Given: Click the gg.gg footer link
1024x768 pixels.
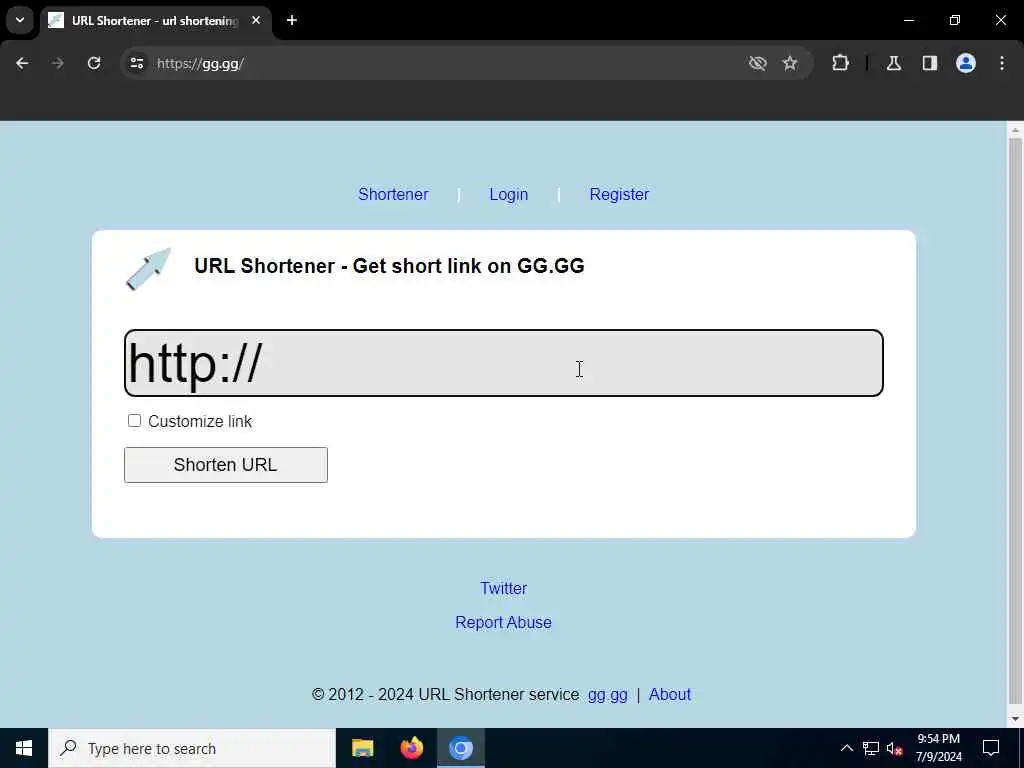Looking at the screenshot, I should 607,695.
